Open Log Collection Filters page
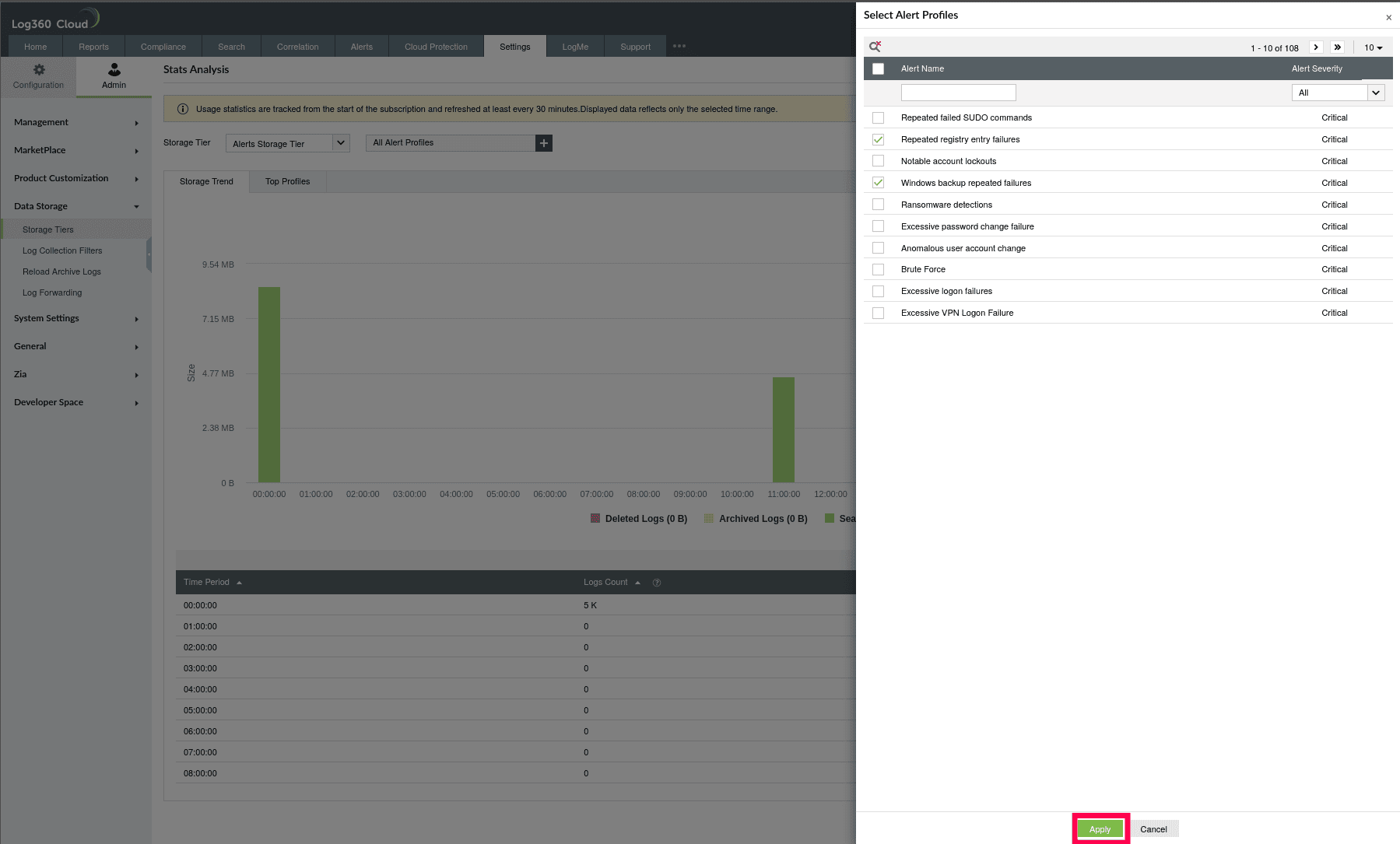The height and width of the screenshot is (844, 1400). pyautogui.click(x=62, y=250)
